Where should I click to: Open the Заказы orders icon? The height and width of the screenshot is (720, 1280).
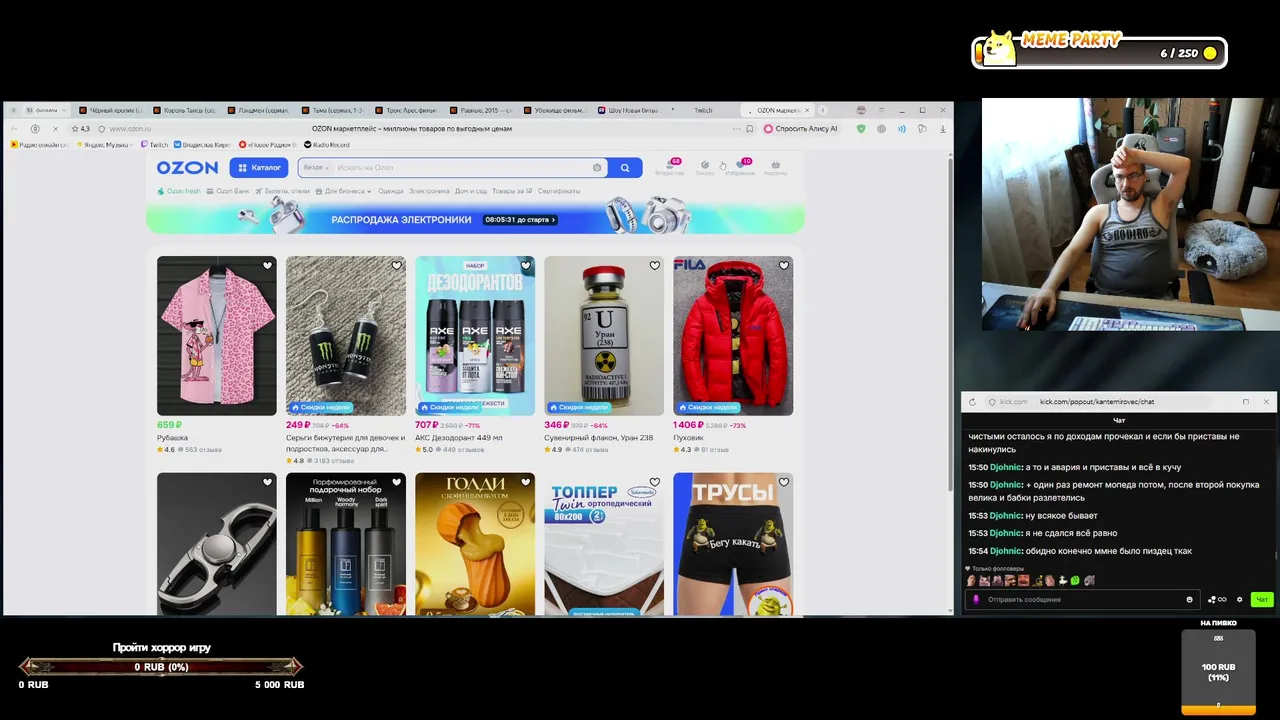pos(705,167)
